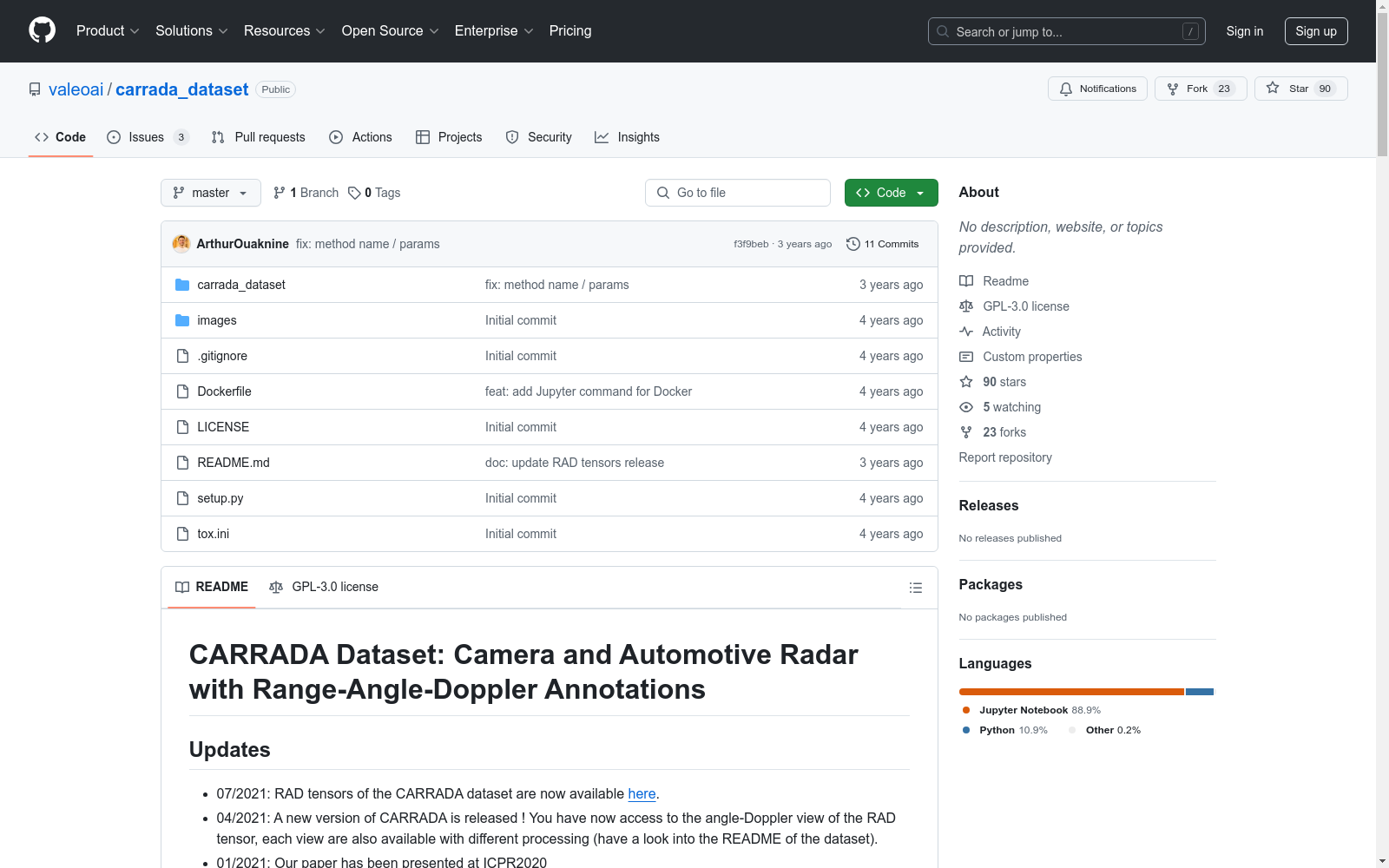This screenshot has height=868, width=1389.
Task: Open commit f3f9beb
Action: tap(751, 244)
